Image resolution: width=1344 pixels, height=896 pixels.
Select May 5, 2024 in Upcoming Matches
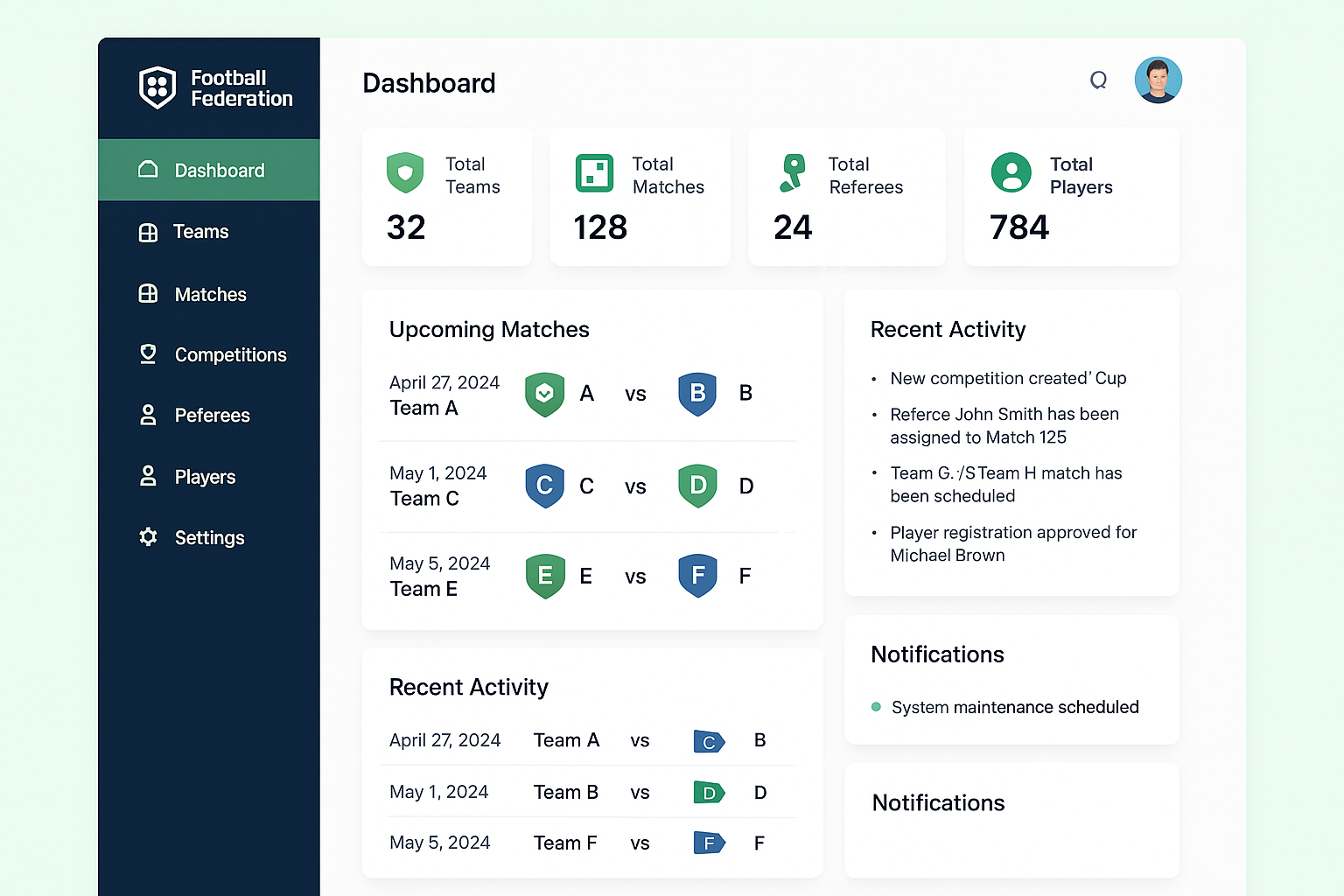click(x=440, y=563)
